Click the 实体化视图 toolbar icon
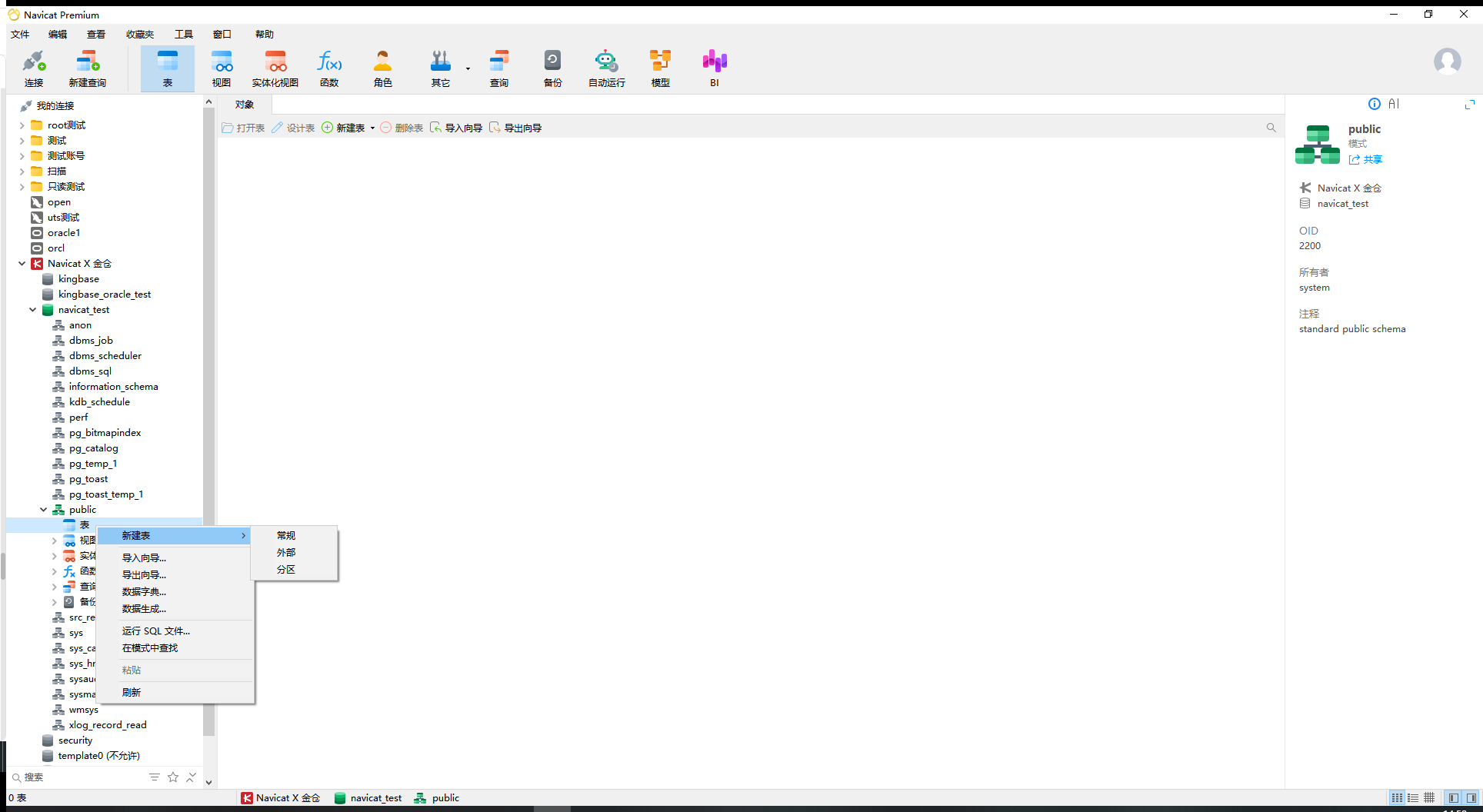Image resolution: width=1483 pixels, height=812 pixels. tap(275, 68)
